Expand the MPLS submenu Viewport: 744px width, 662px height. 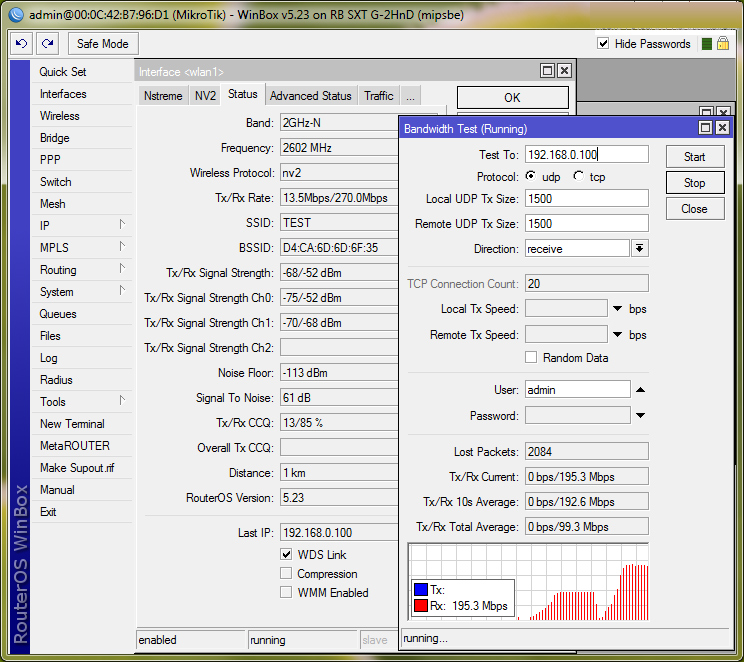122,246
